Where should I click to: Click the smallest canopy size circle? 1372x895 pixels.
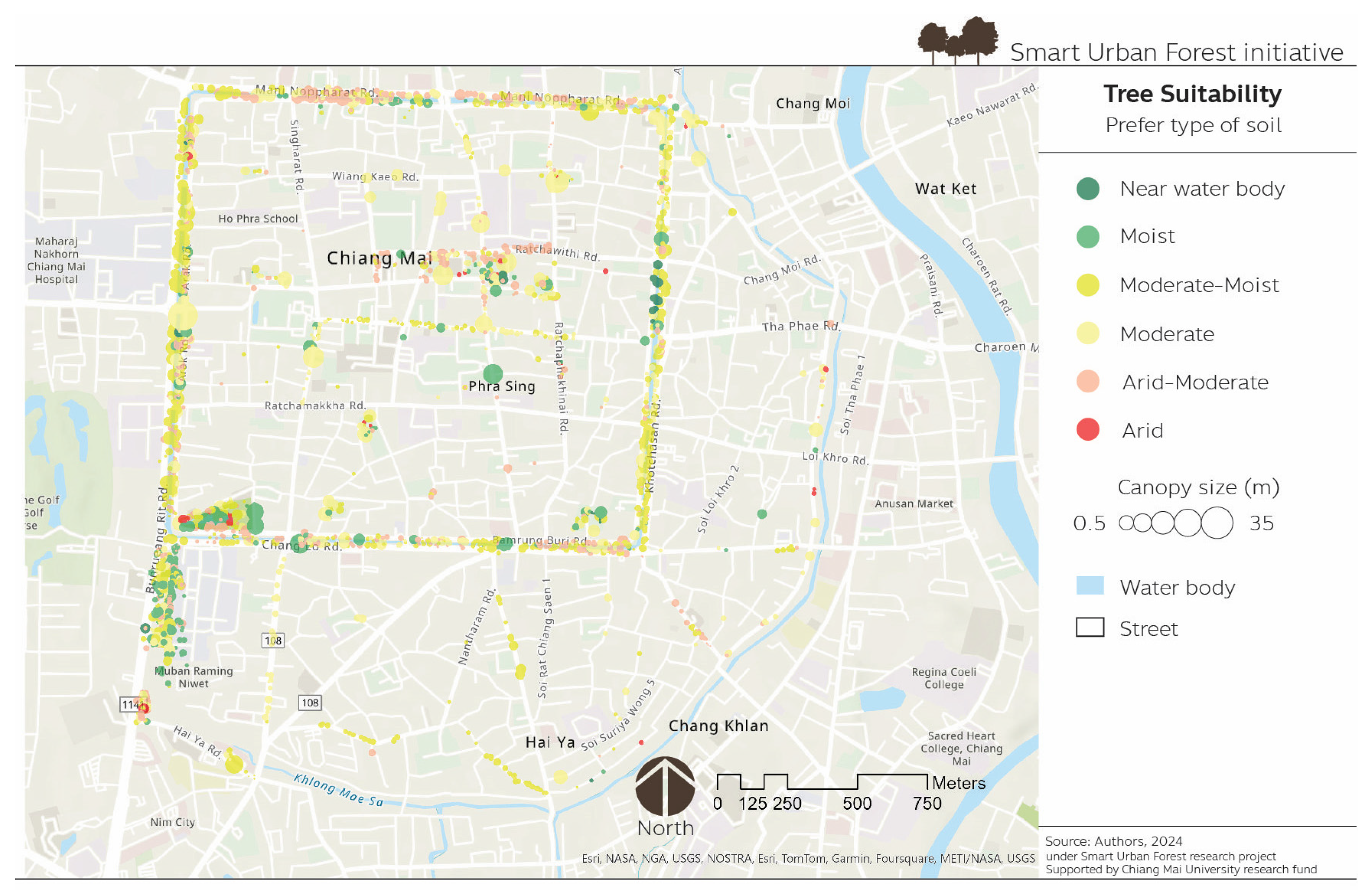click(x=1126, y=523)
